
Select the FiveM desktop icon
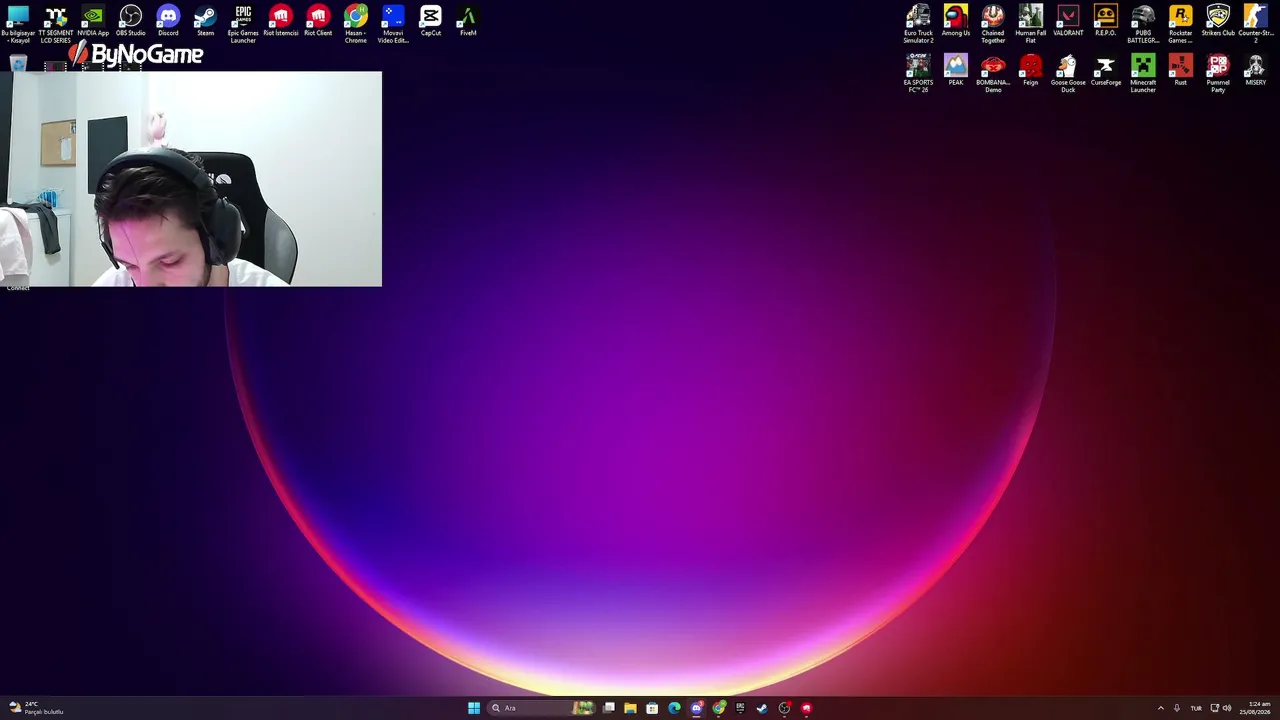click(x=468, y=21)
